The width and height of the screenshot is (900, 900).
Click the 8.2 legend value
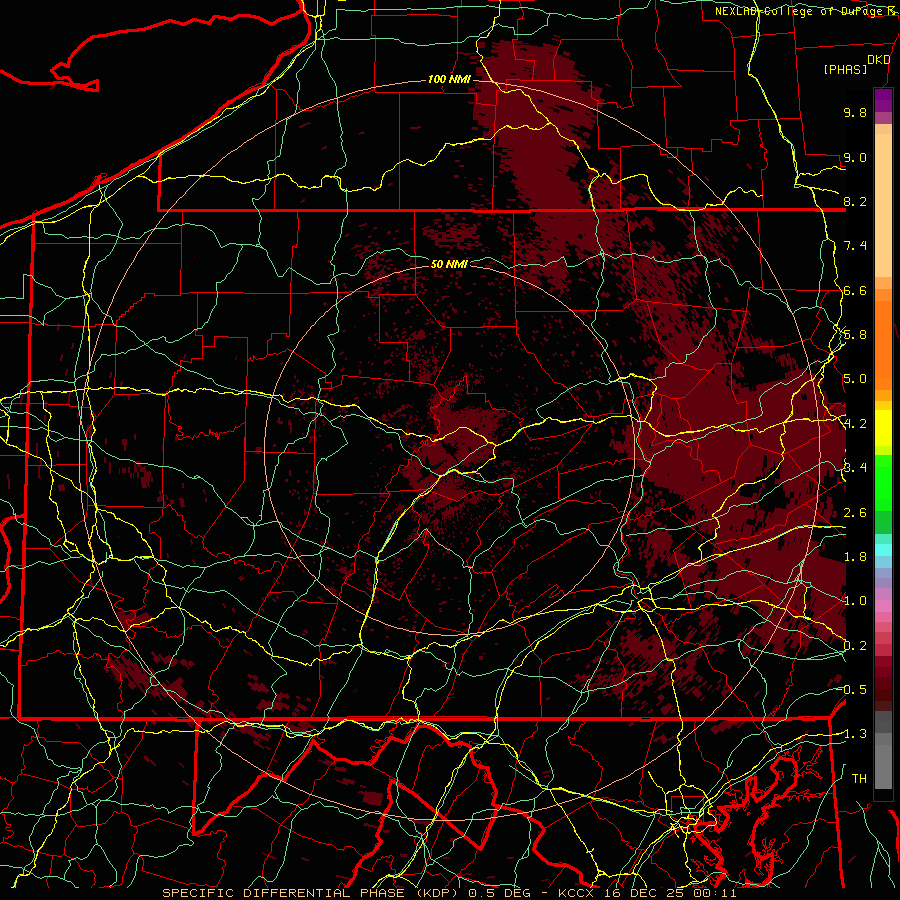[x=855, y=201]
